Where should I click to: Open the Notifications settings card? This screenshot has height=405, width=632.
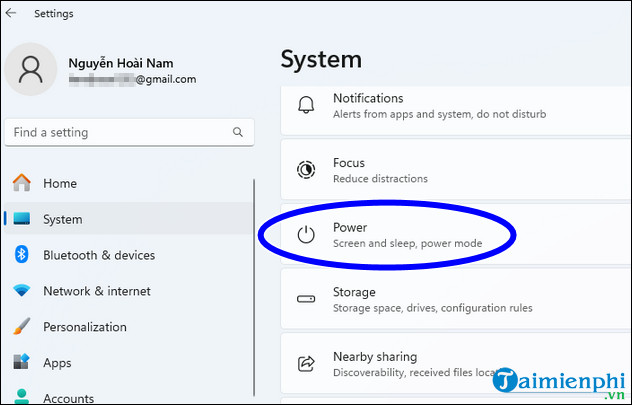(x=456, y=109)
